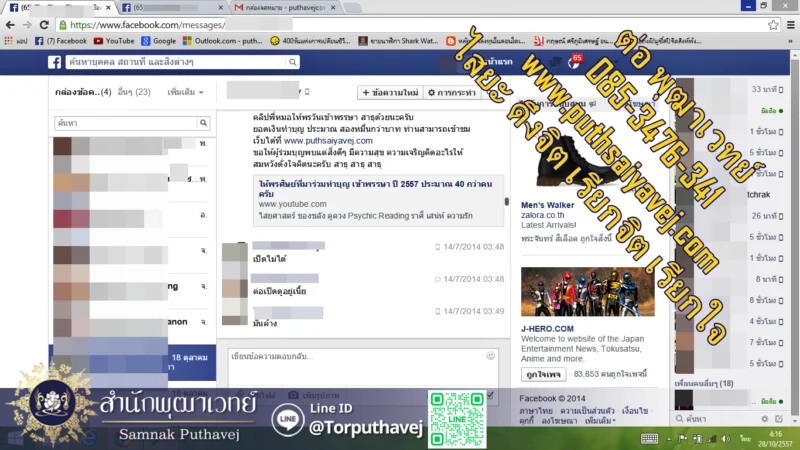Toggle the press-enter-to-send checkbox

point(490,395)
